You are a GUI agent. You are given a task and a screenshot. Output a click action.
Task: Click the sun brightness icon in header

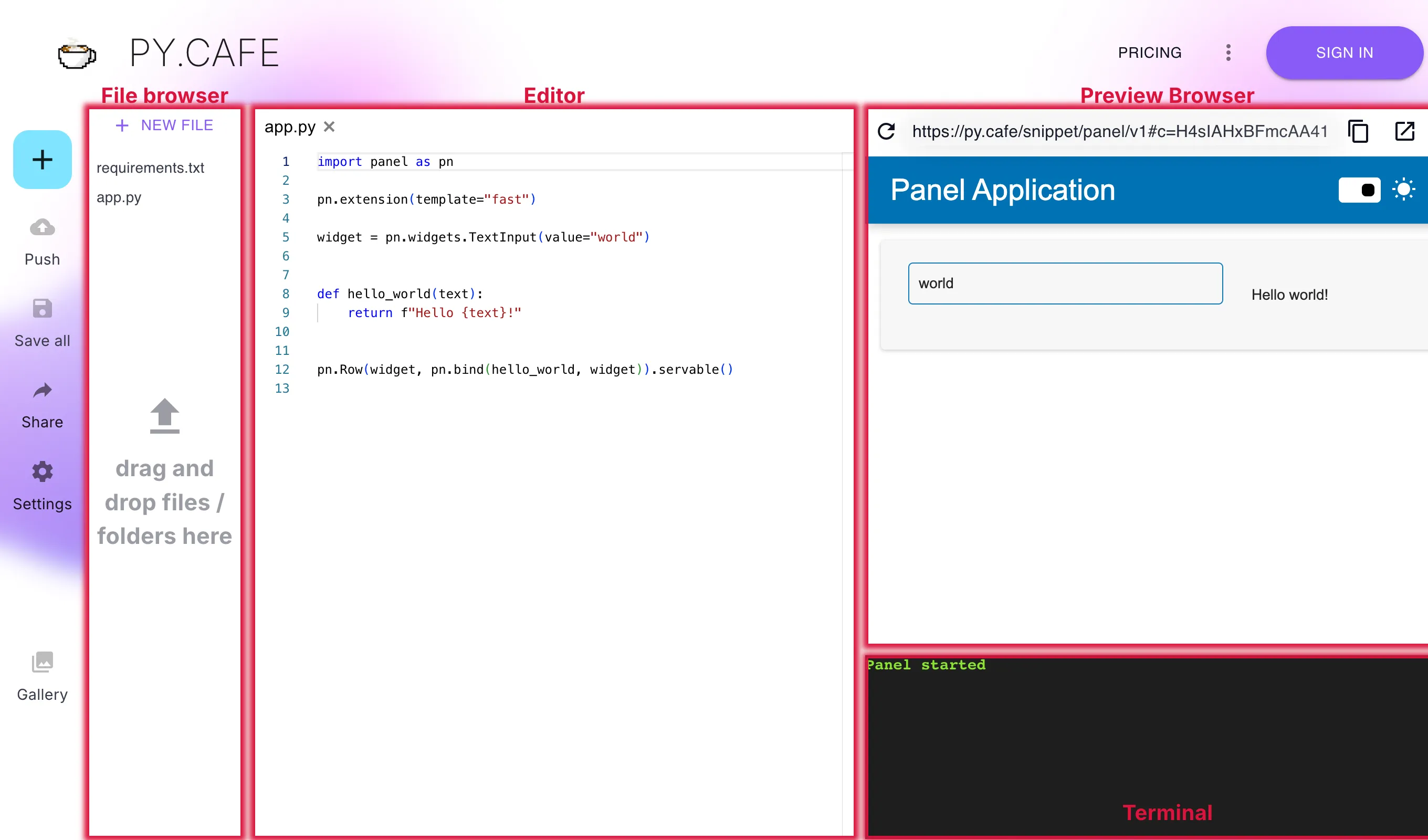click(x=1404, y=190)
